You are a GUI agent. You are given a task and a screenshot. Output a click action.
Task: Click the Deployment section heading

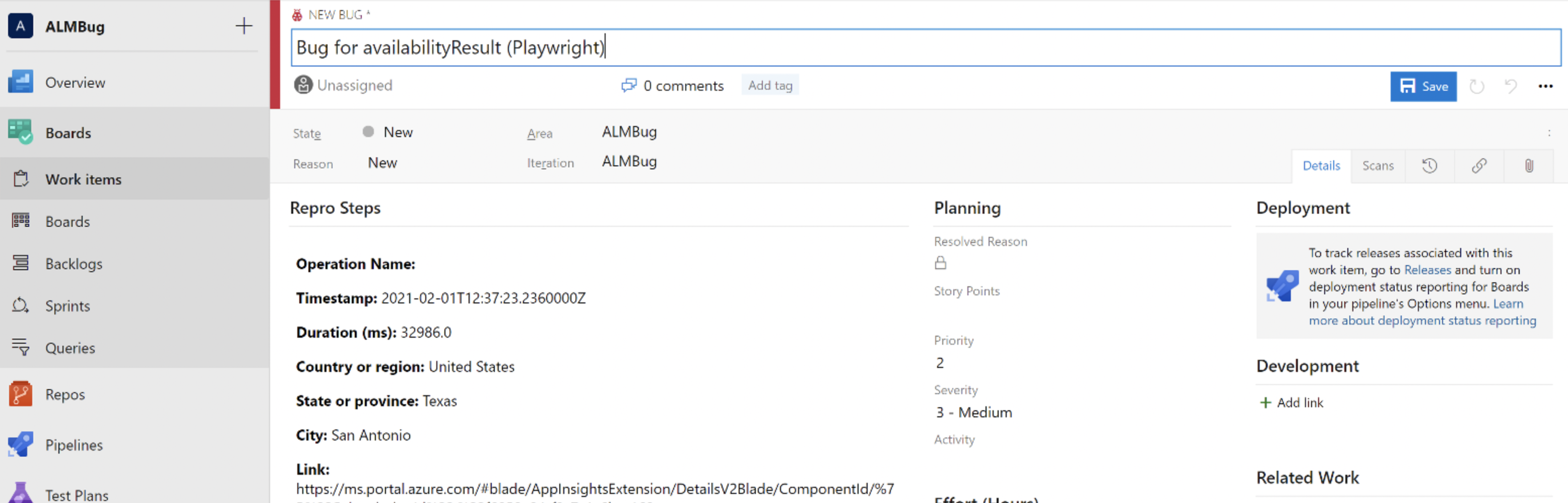point(1302,208)
